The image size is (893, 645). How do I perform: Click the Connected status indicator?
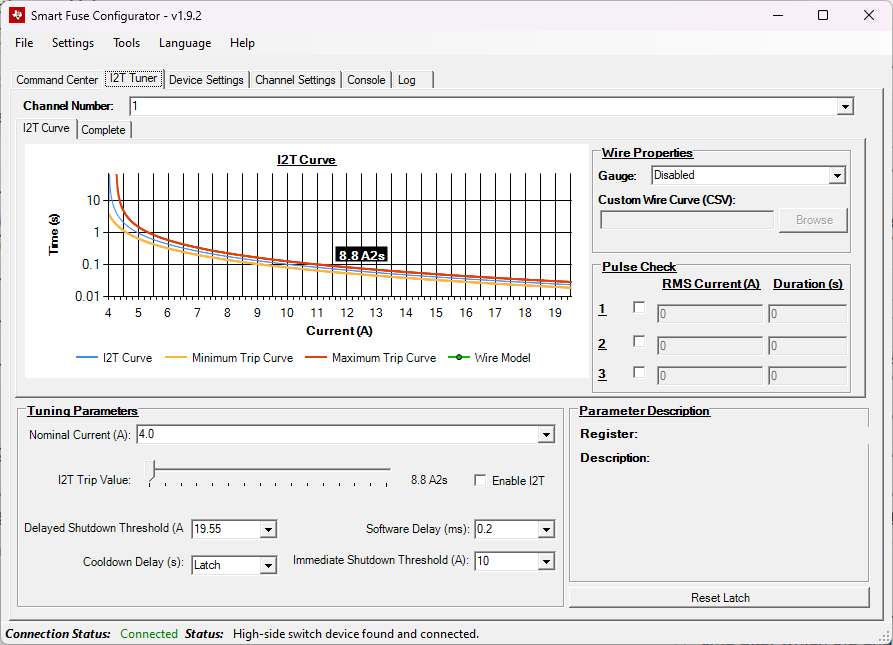[x=148, y=633]
